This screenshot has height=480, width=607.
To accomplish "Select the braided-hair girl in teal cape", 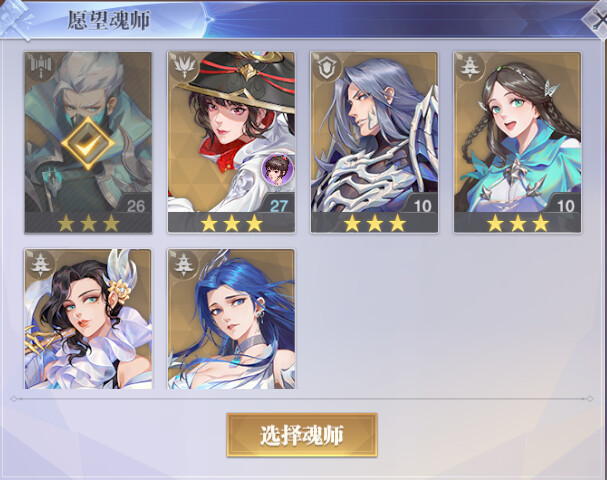I will [x=518, y=142].
